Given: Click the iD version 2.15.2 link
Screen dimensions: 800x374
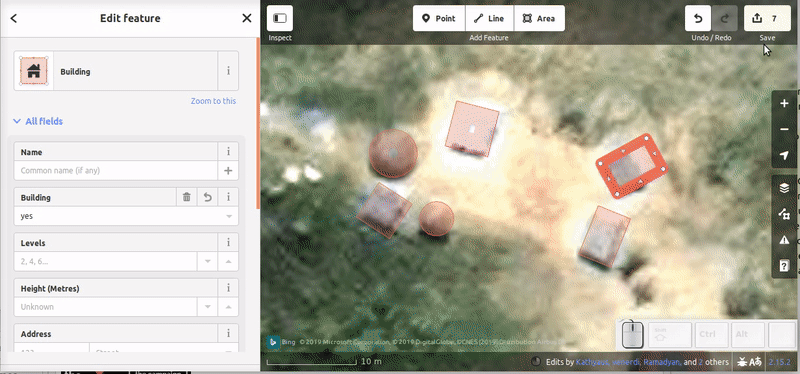Looking at the screenshot, I should point(780,362).
